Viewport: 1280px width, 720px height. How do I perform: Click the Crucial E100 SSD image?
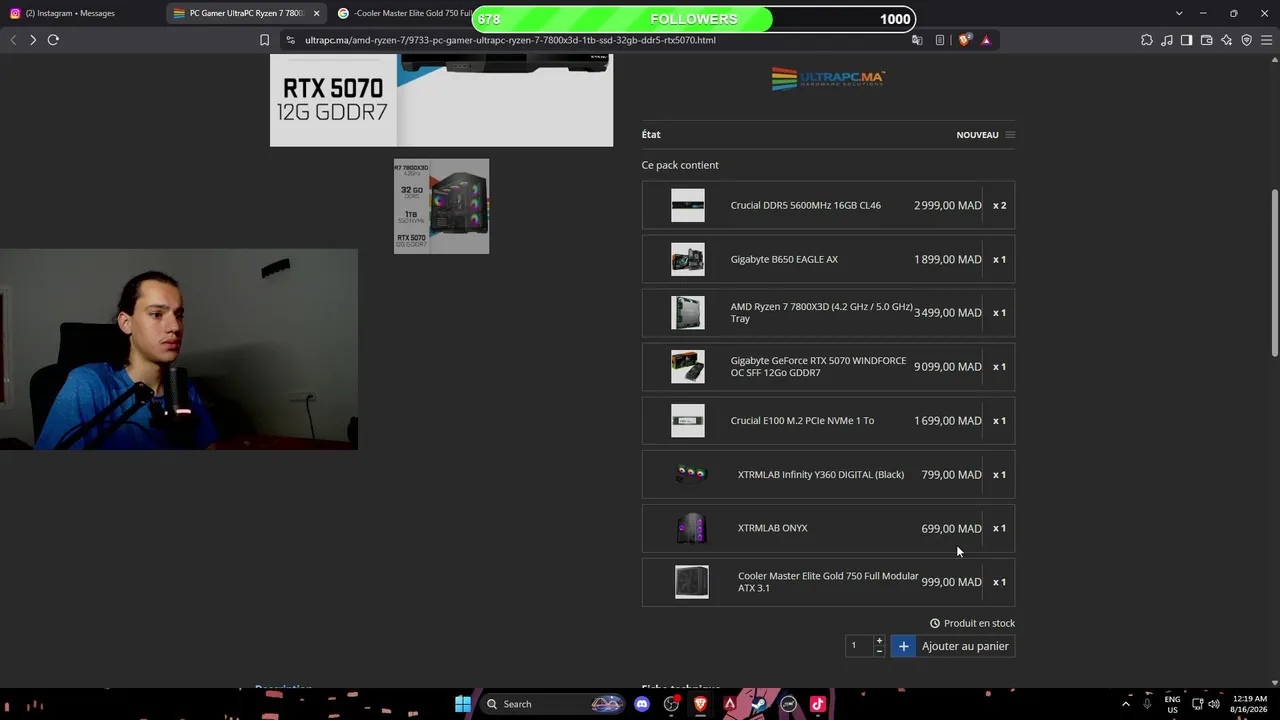pyautogui.click(x=688, y=421)
